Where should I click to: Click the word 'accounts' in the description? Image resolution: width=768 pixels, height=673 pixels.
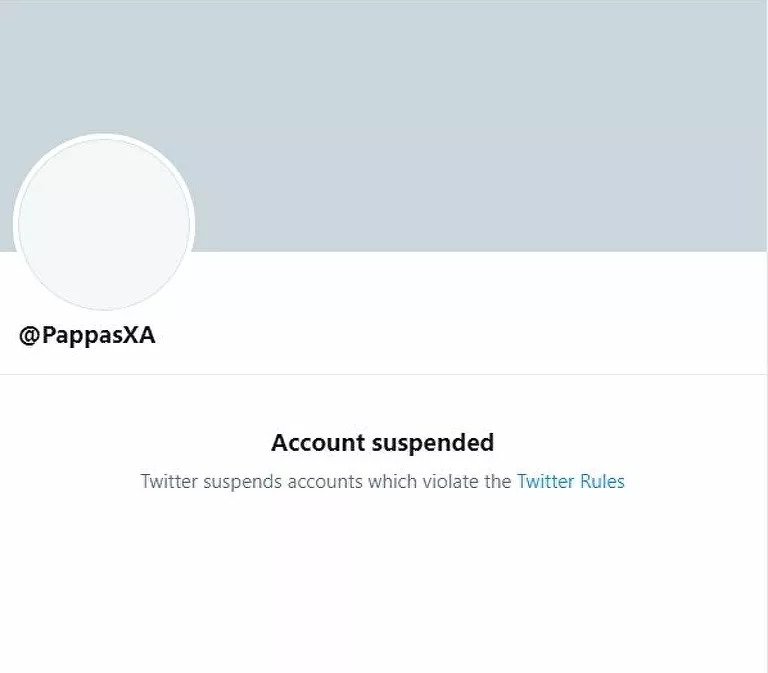[325, 482]
